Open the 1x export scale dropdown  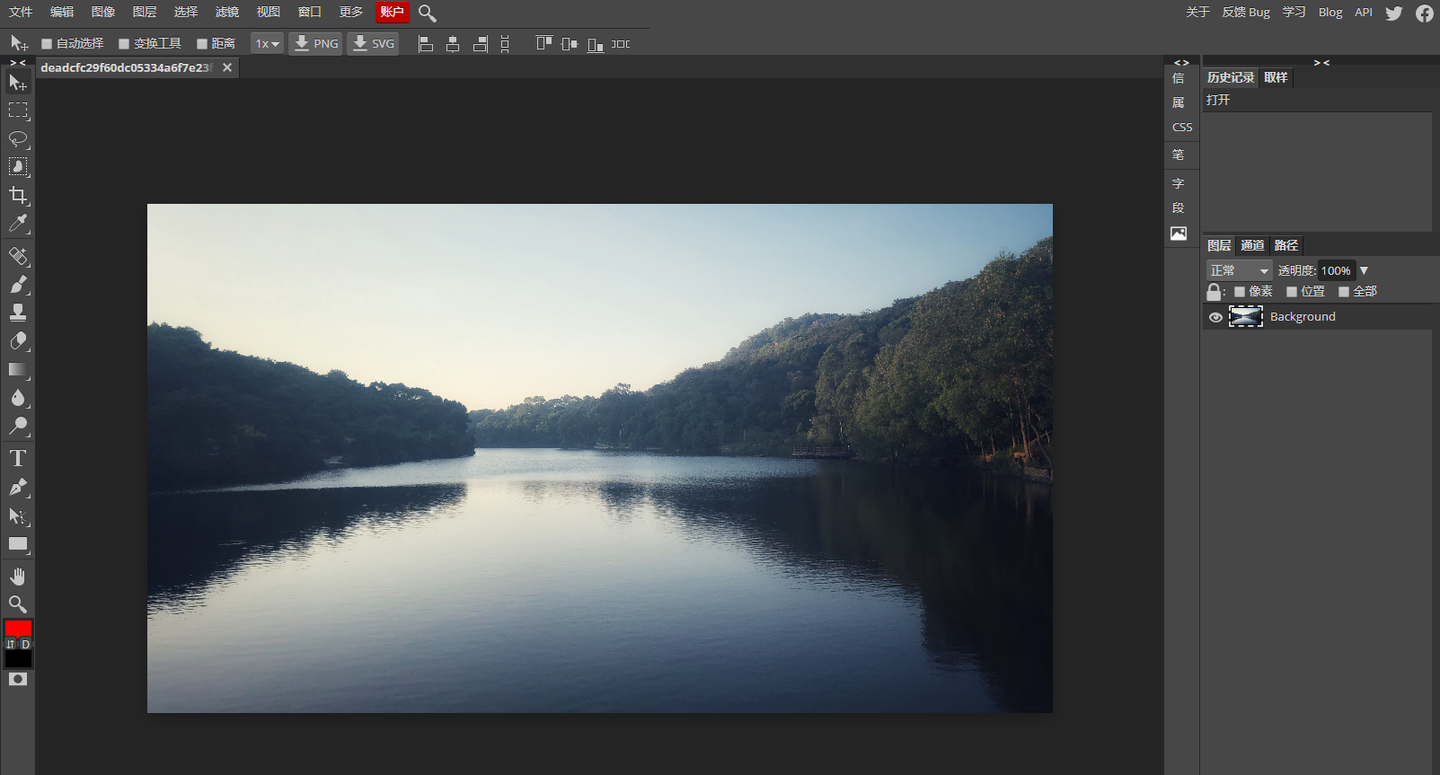tap(267, 44)
